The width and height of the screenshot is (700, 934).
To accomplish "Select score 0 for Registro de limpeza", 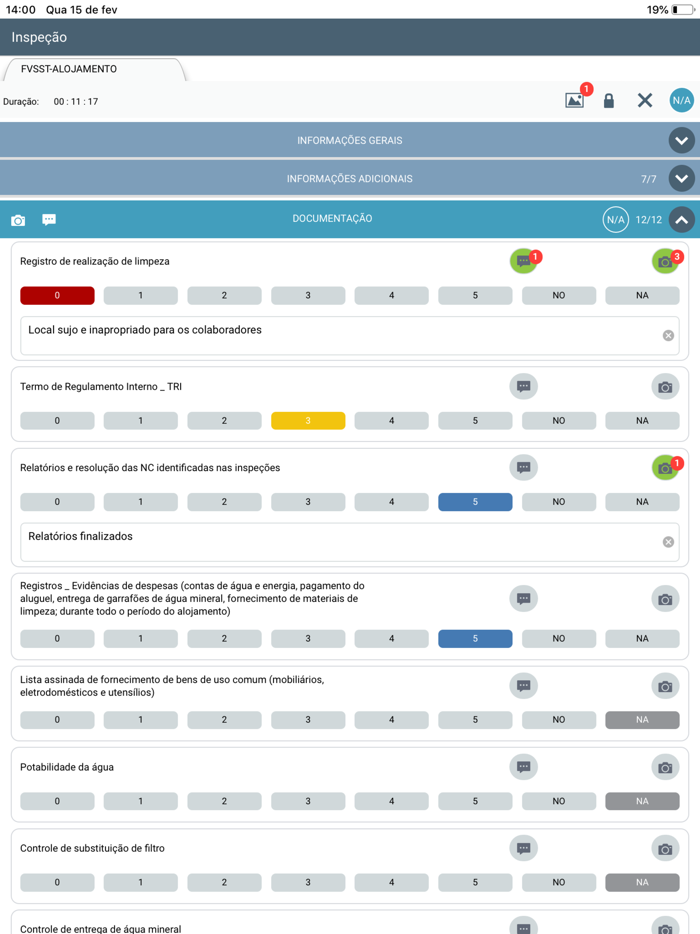I will (x=57, y=295).
